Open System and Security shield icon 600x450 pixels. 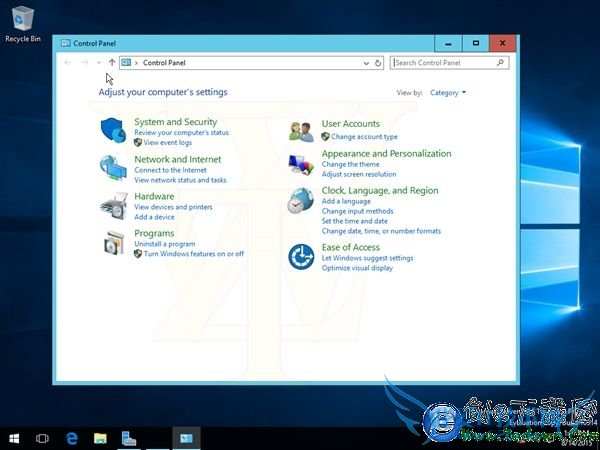pos(113,130)
